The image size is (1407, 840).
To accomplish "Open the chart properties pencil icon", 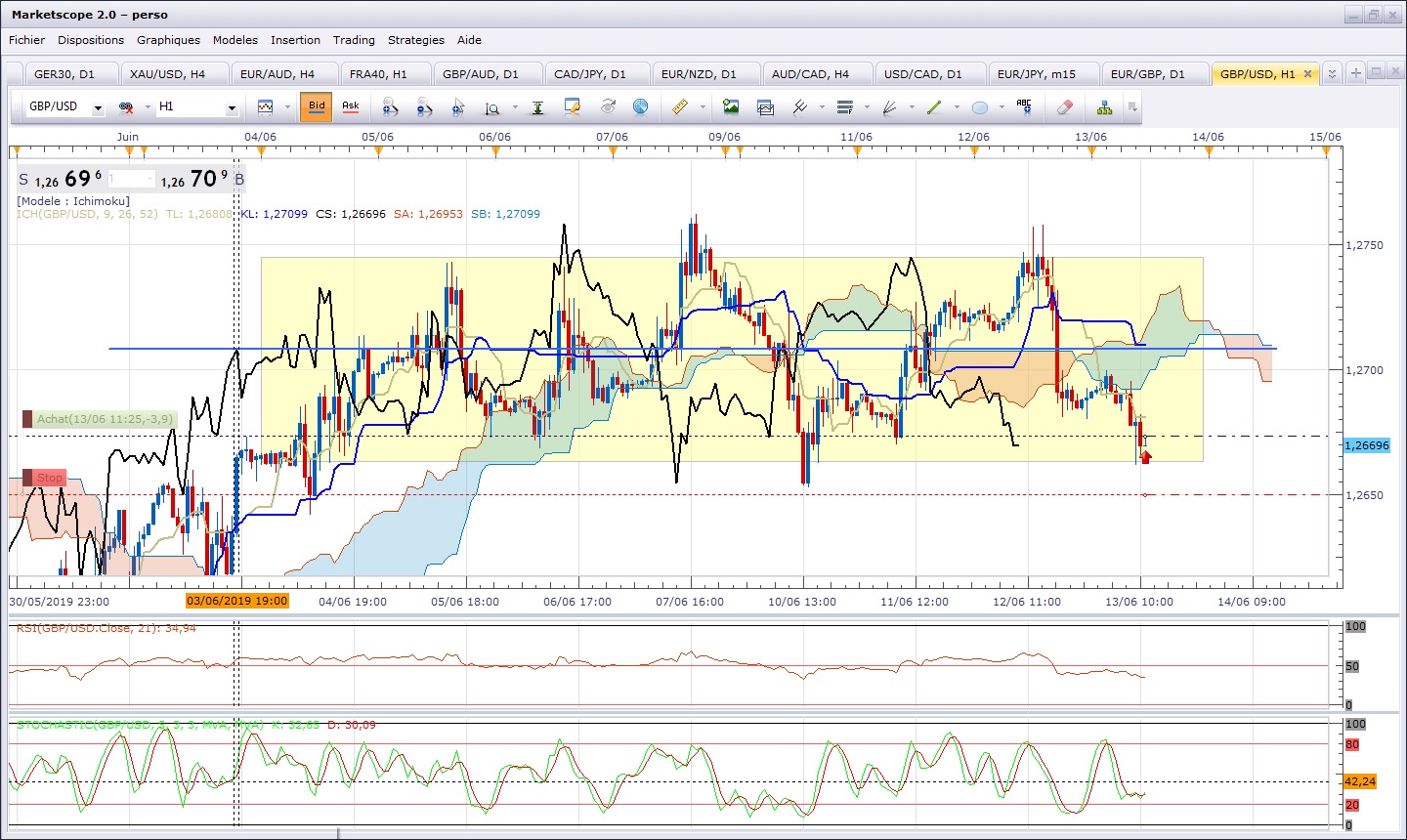I will point(573,106).
